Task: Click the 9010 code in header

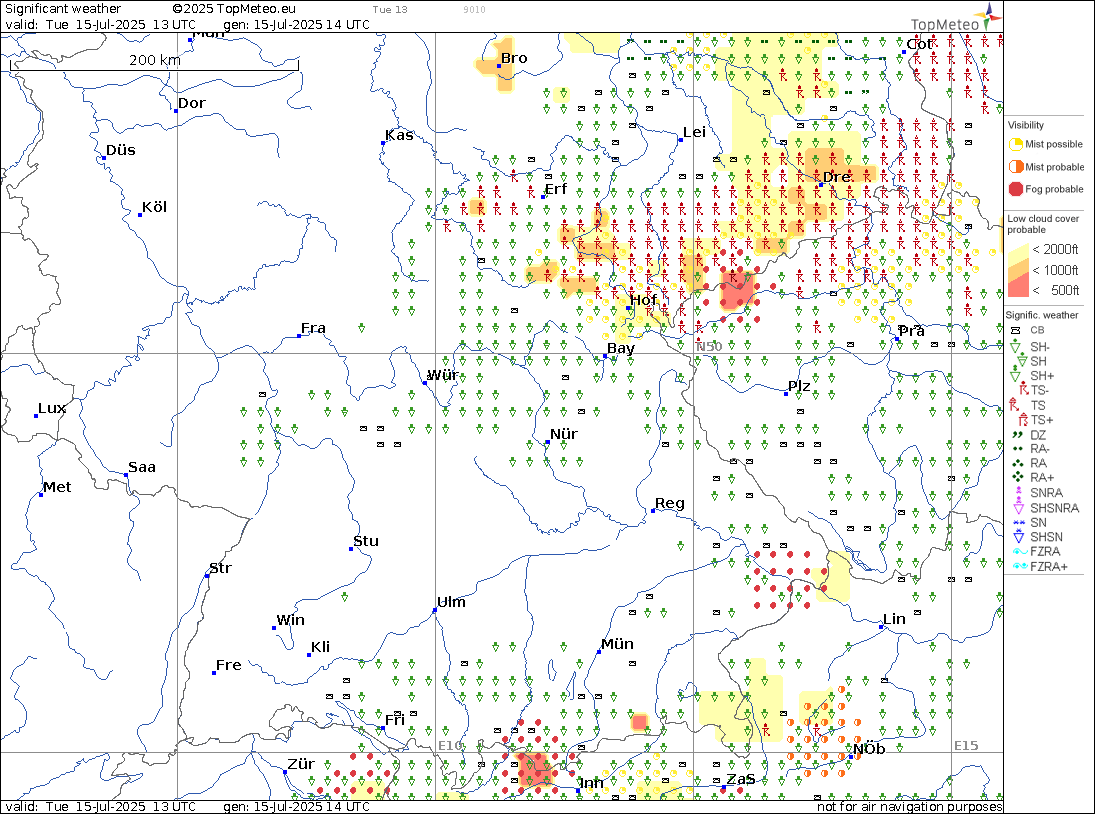Action: pyautogui.click(x=474, y=10)
